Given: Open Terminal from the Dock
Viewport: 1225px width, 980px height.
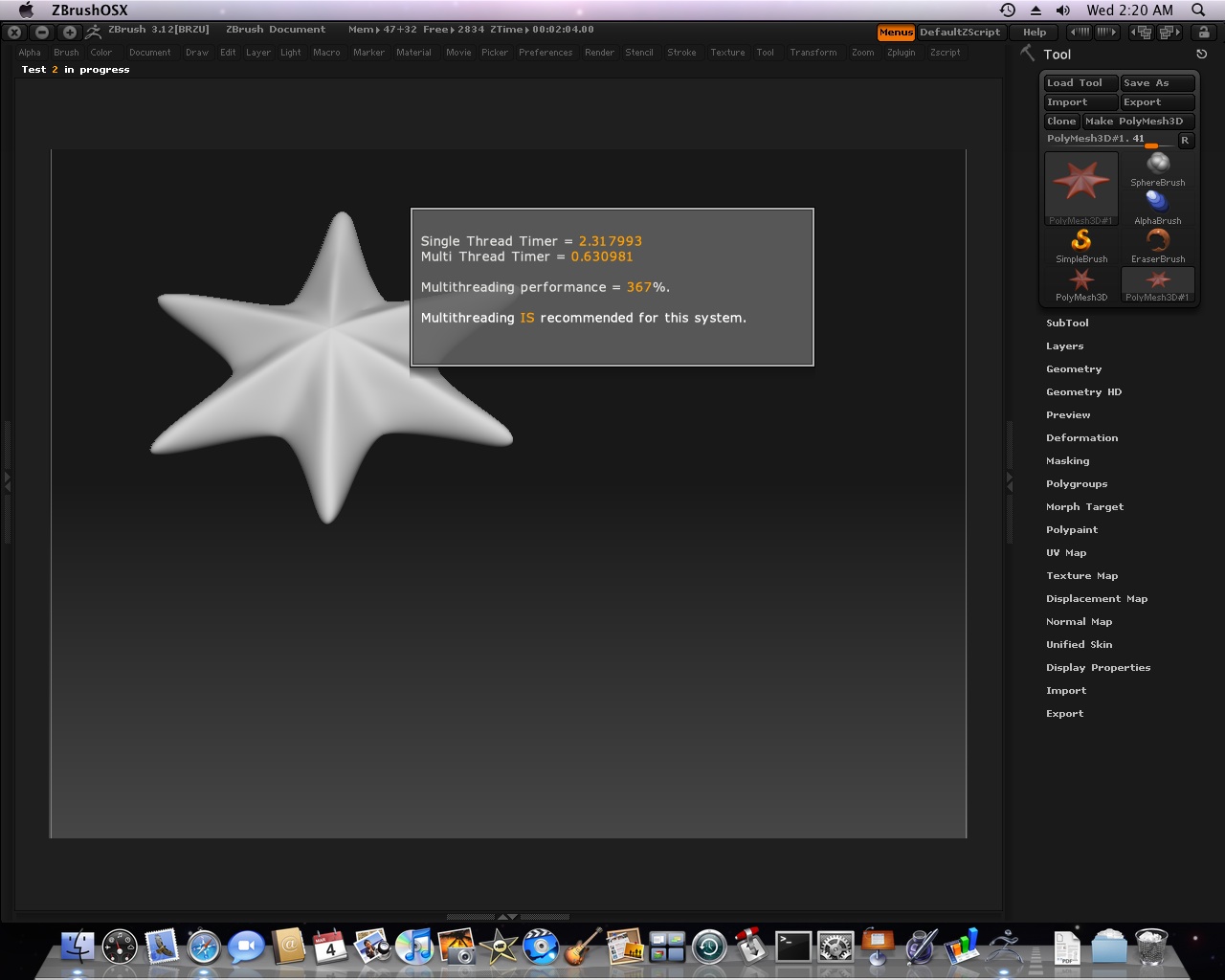Looking at the screenshot, I should point(792,947).
